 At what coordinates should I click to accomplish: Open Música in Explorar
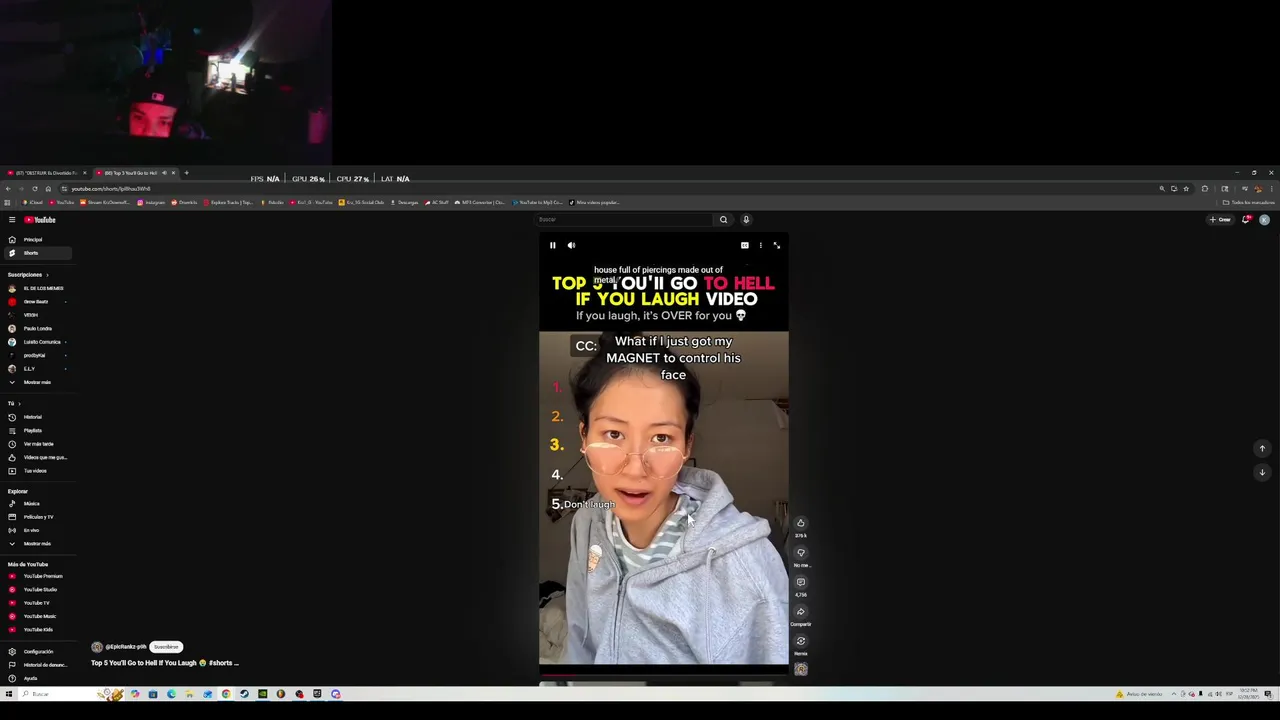38,504
